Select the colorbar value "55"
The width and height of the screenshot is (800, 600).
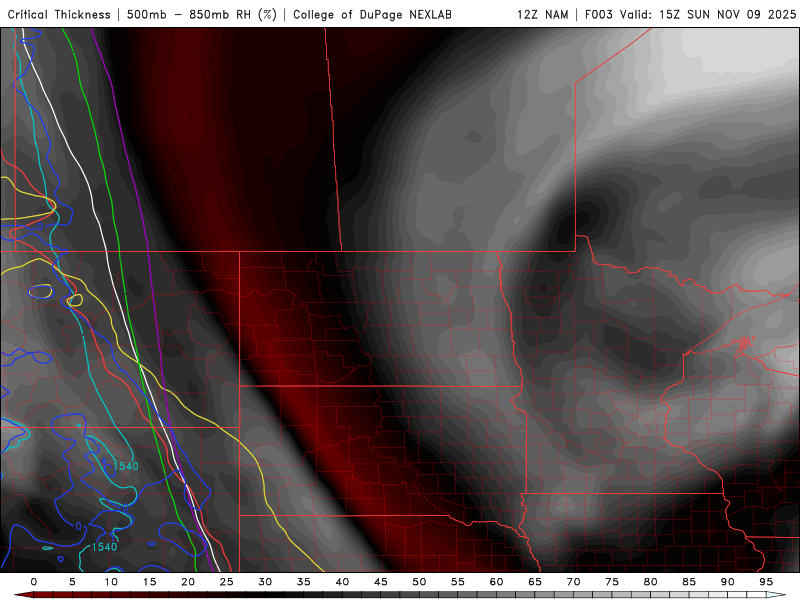[458, 582]
